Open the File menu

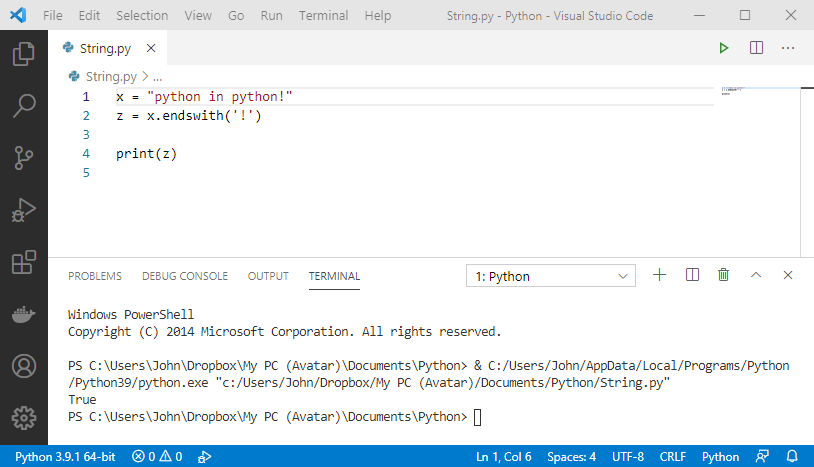pos(52,16)
